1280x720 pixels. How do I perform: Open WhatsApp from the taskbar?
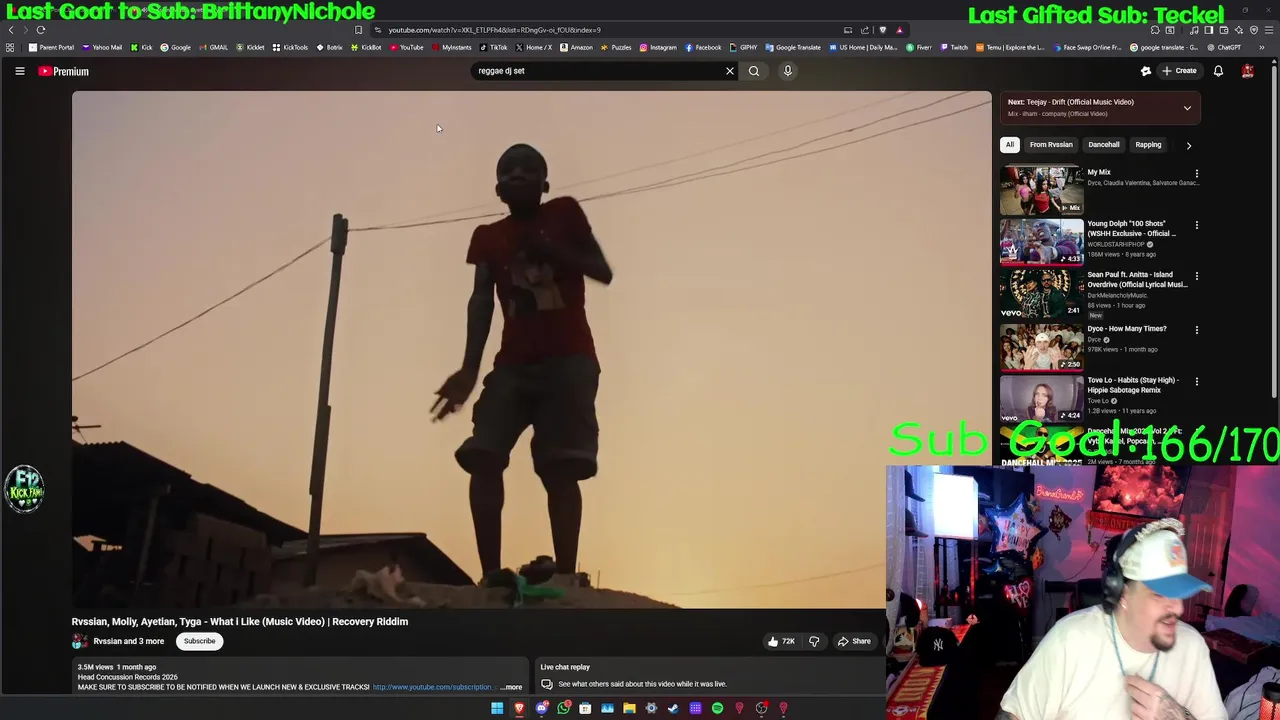(x=563, y=708)
